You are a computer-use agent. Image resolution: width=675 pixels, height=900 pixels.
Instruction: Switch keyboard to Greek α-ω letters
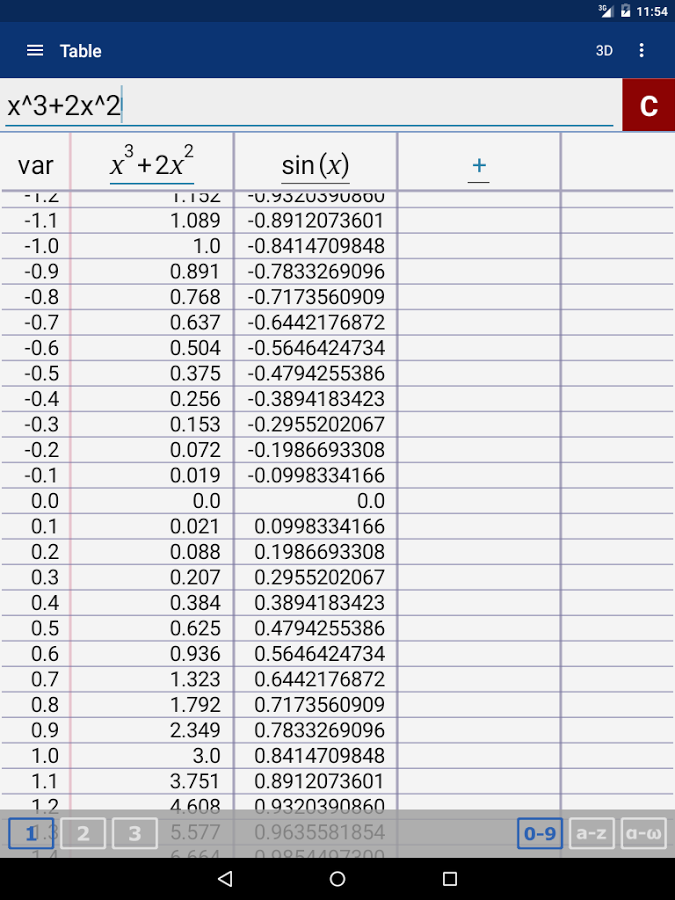643,833
